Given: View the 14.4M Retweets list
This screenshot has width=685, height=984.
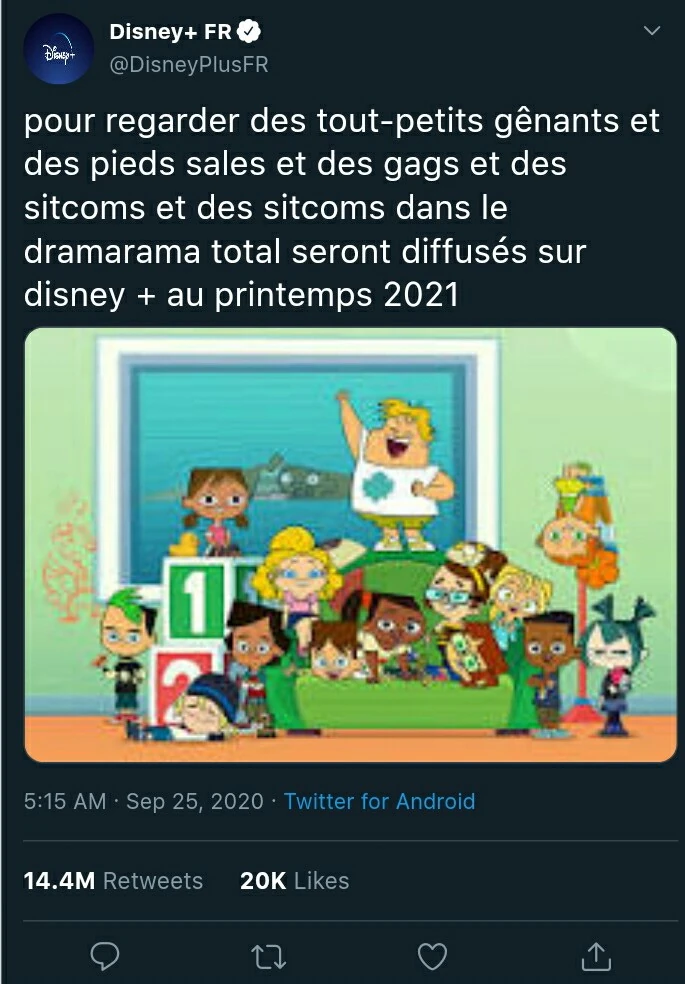Looking at the screenshot, I should coord(113,881).
